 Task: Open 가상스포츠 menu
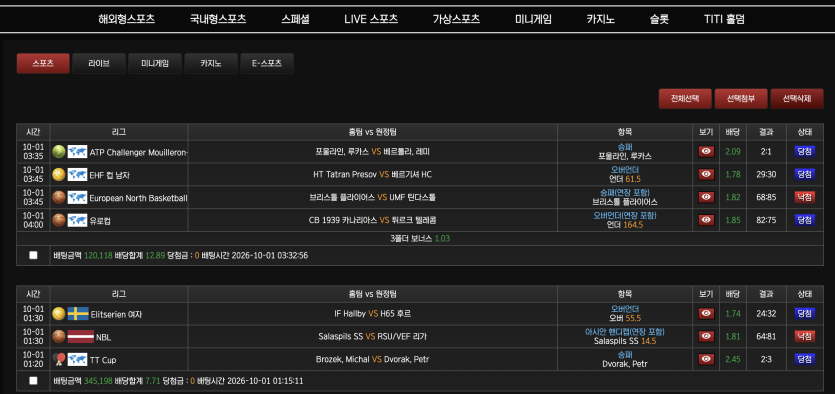click(456, 20)
